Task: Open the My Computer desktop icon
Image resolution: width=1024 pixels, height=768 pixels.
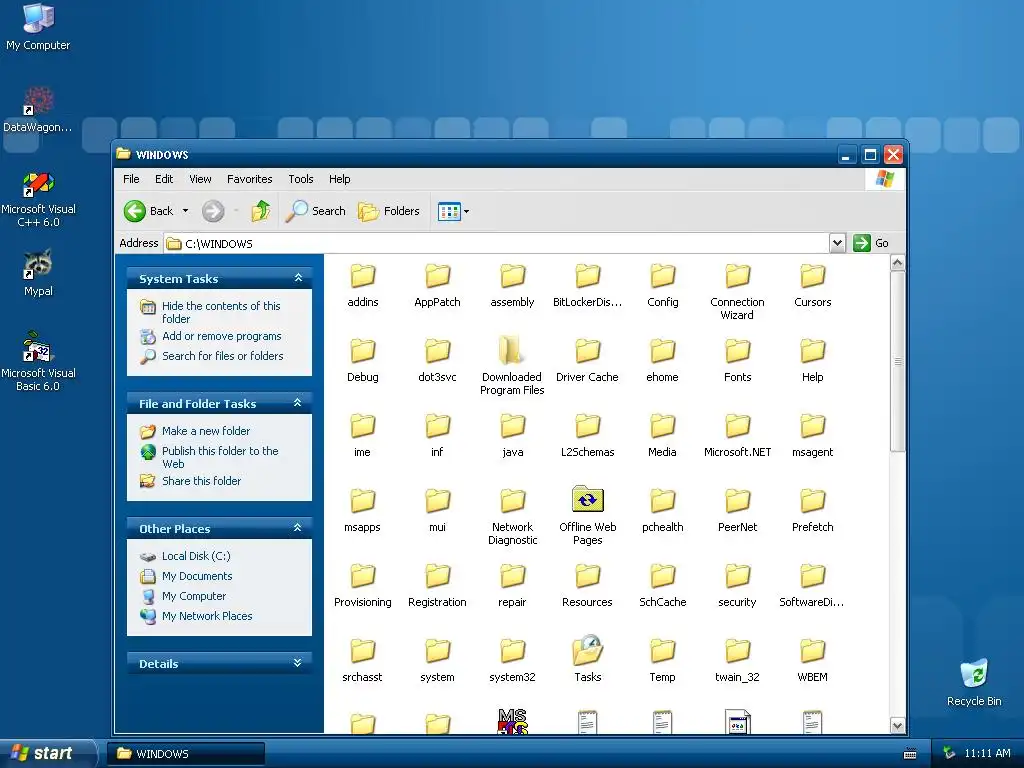Action: pos(38,26)
